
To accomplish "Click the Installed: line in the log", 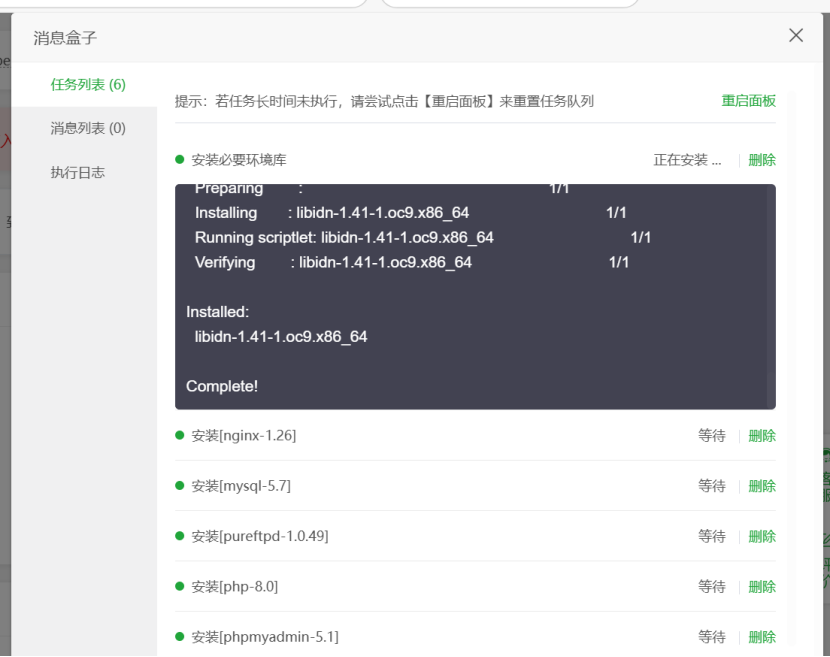I will [x=218, y=312].
